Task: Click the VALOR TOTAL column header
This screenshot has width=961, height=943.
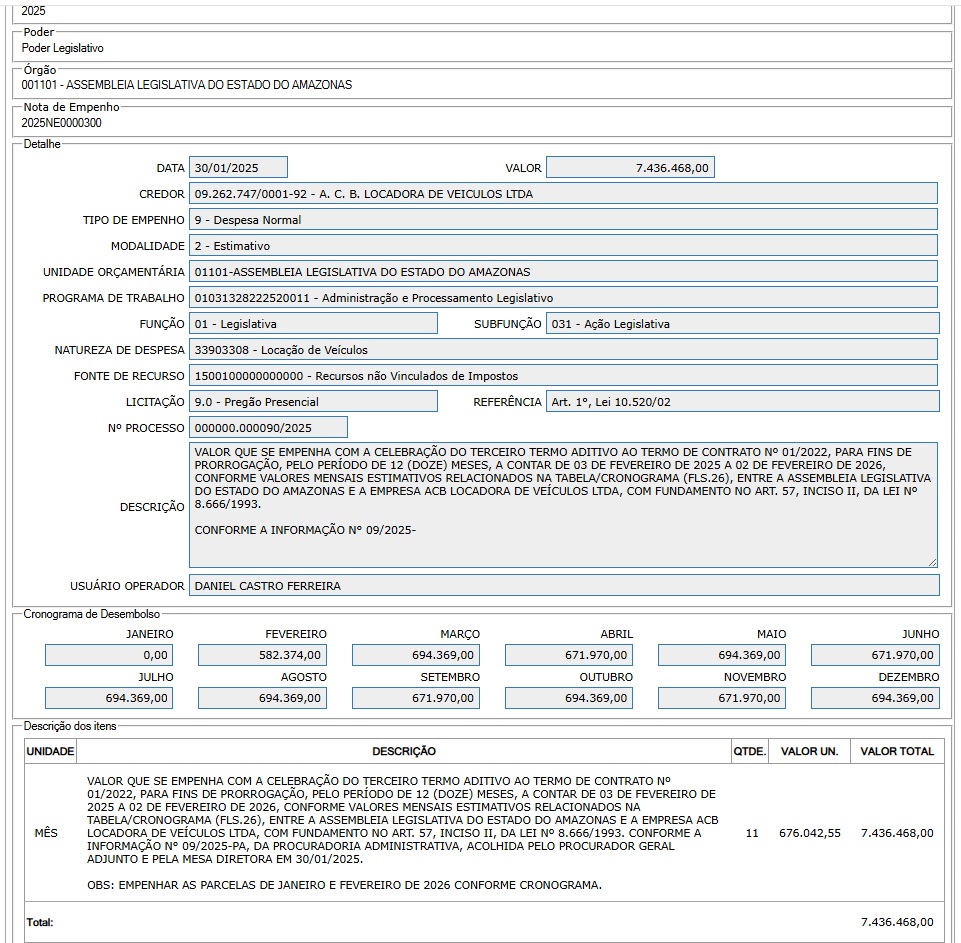Action: [897, 752]
